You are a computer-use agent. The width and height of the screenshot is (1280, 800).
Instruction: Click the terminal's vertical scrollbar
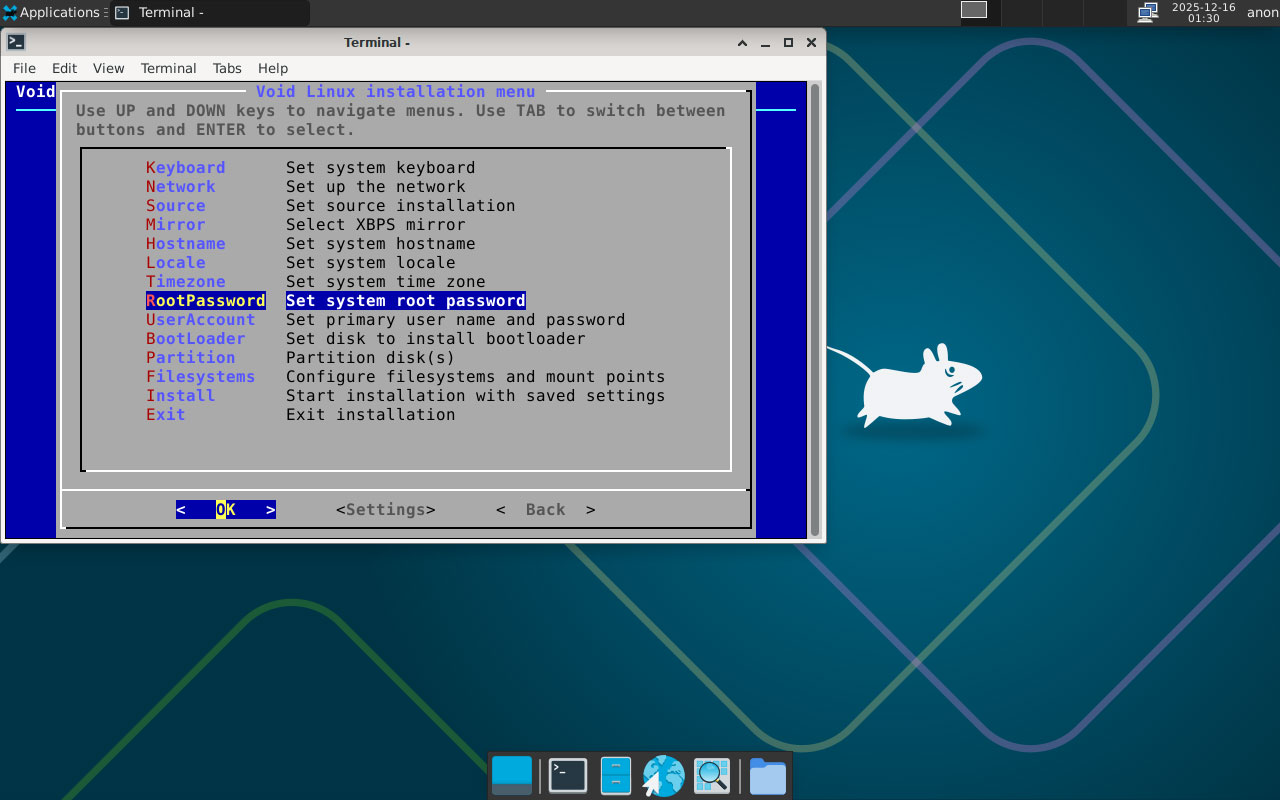click(x=815, y=310)
